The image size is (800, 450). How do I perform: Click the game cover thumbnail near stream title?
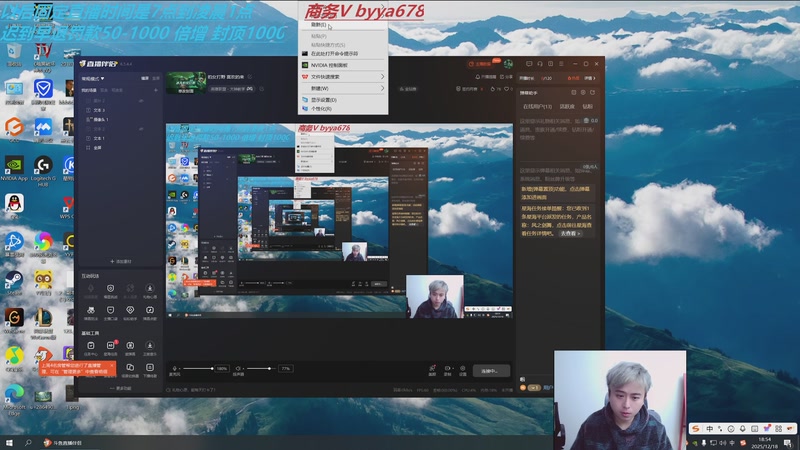click(186, 83)
